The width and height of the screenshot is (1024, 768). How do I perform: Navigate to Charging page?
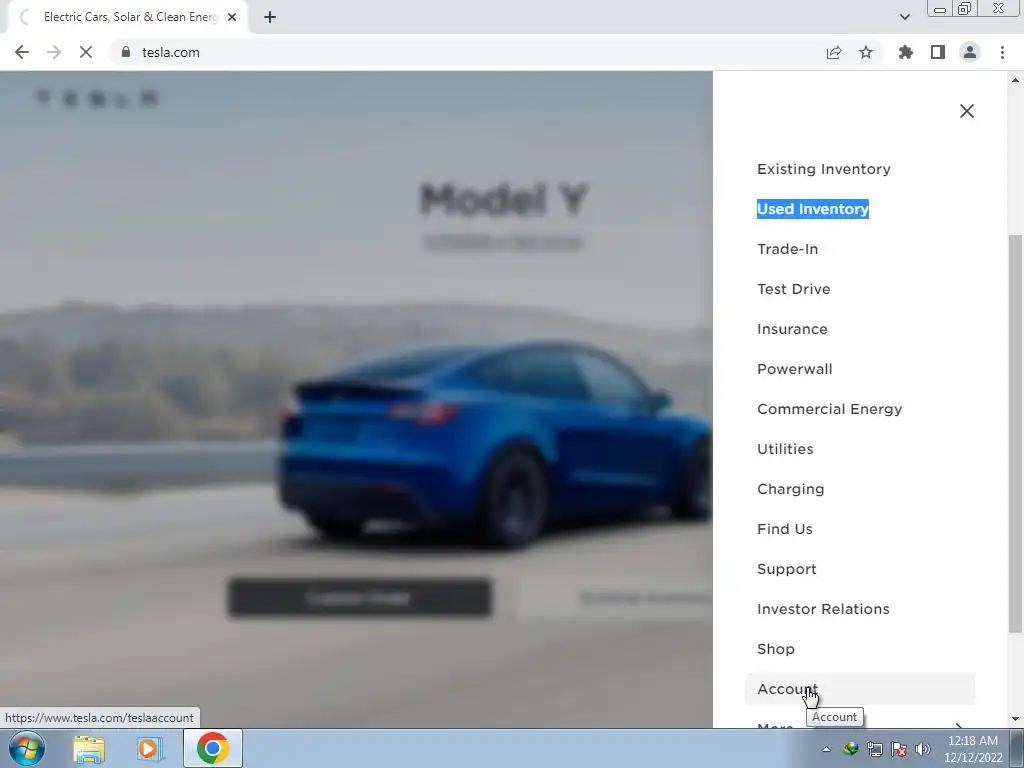click(790, 489)
